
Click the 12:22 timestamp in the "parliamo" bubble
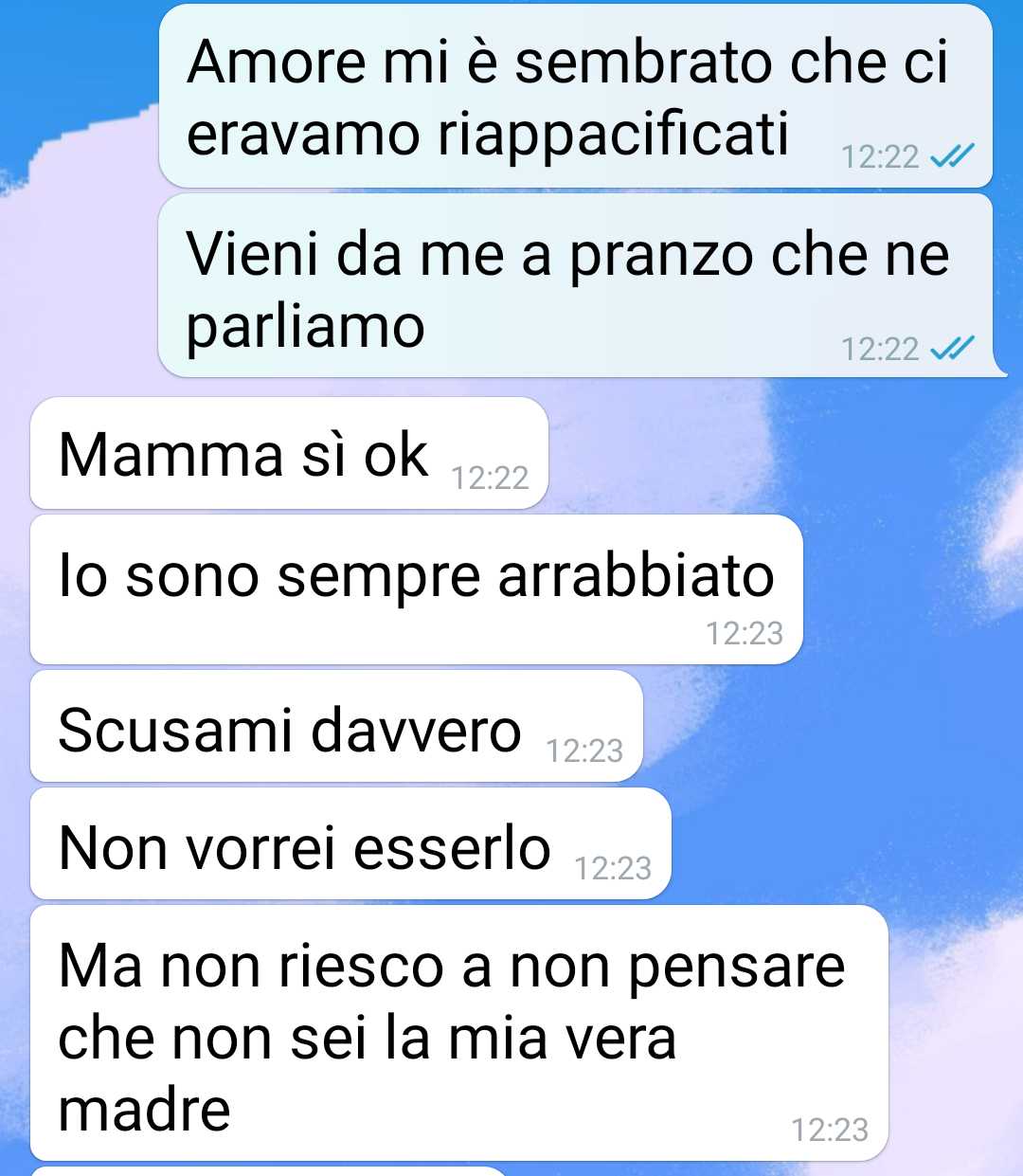[x=880, y=349]
